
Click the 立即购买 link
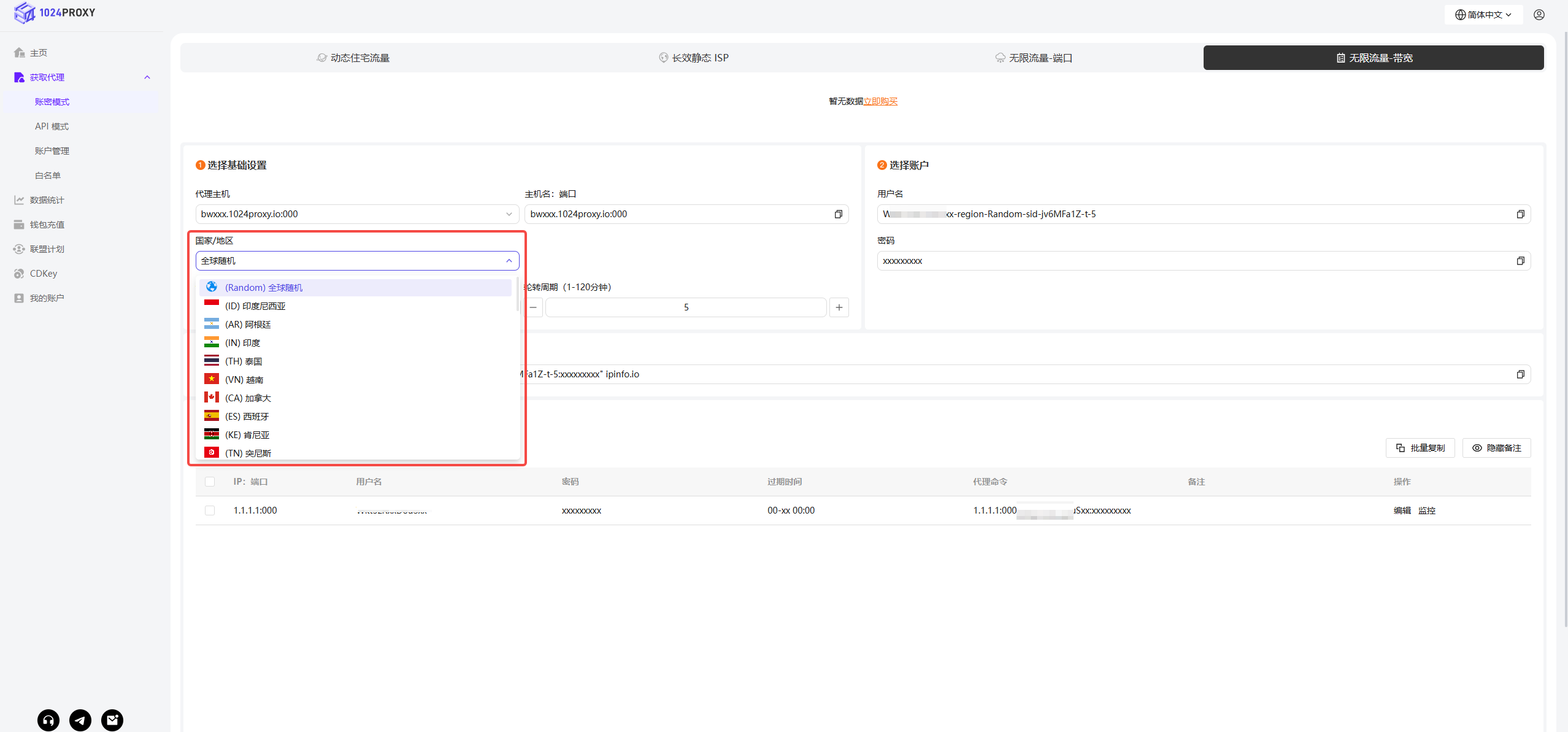(880, 101)
